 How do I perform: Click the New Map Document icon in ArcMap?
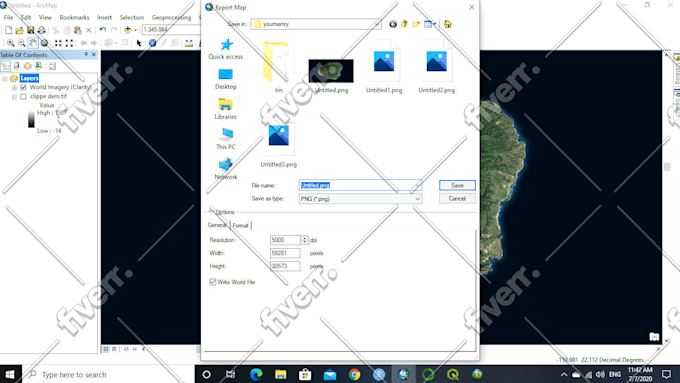(x=8, y=30)
